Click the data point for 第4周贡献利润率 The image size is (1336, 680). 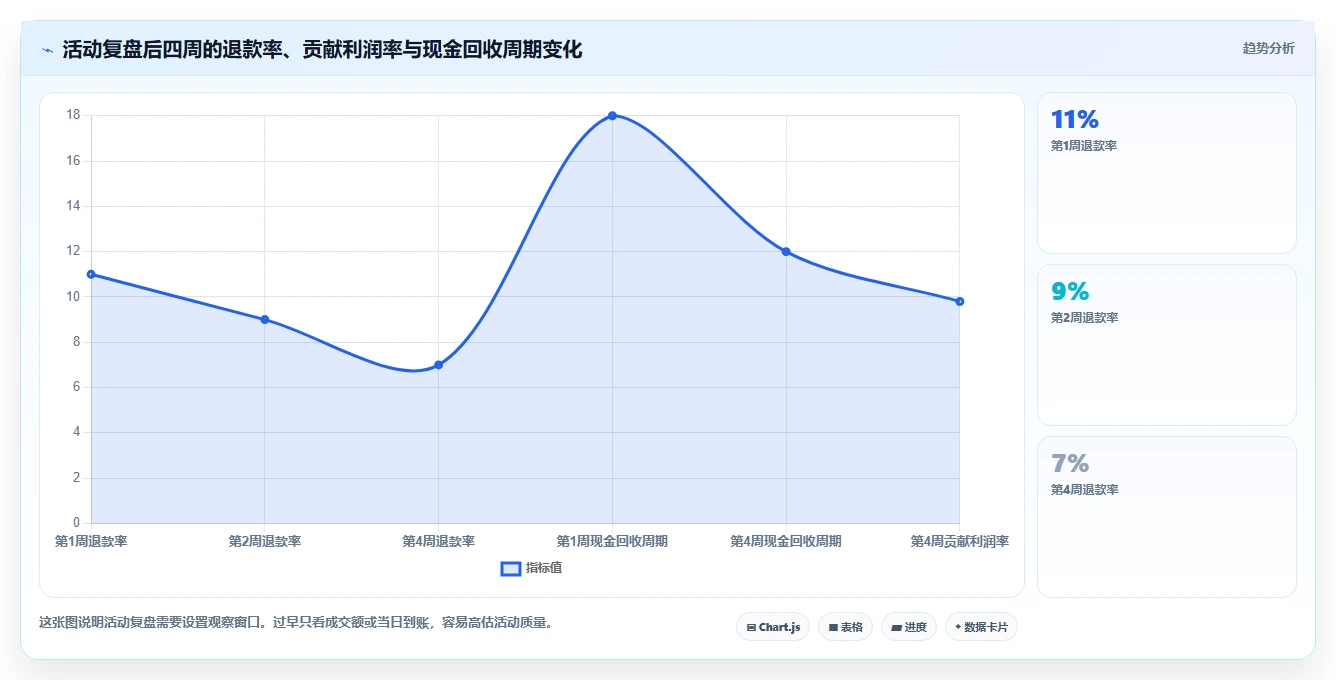click(960, 301)
